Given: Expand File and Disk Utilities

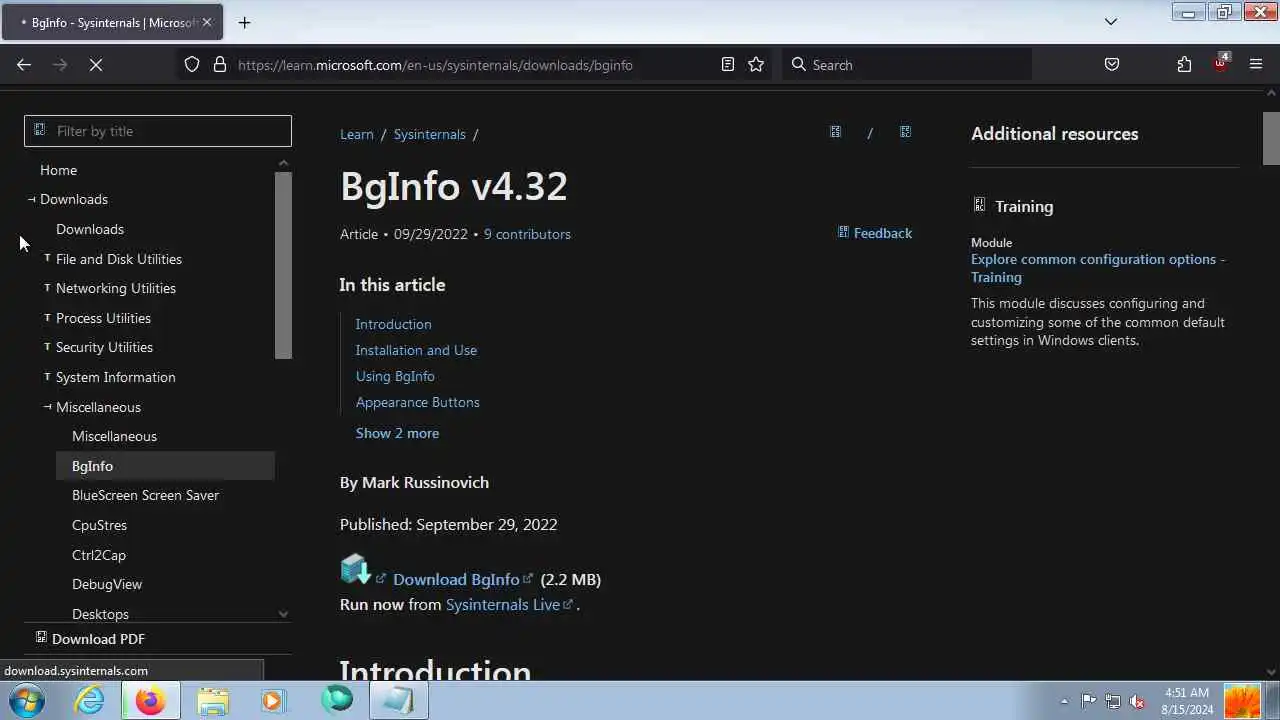Looking at the screenshot, I should (x=47, y=258).
